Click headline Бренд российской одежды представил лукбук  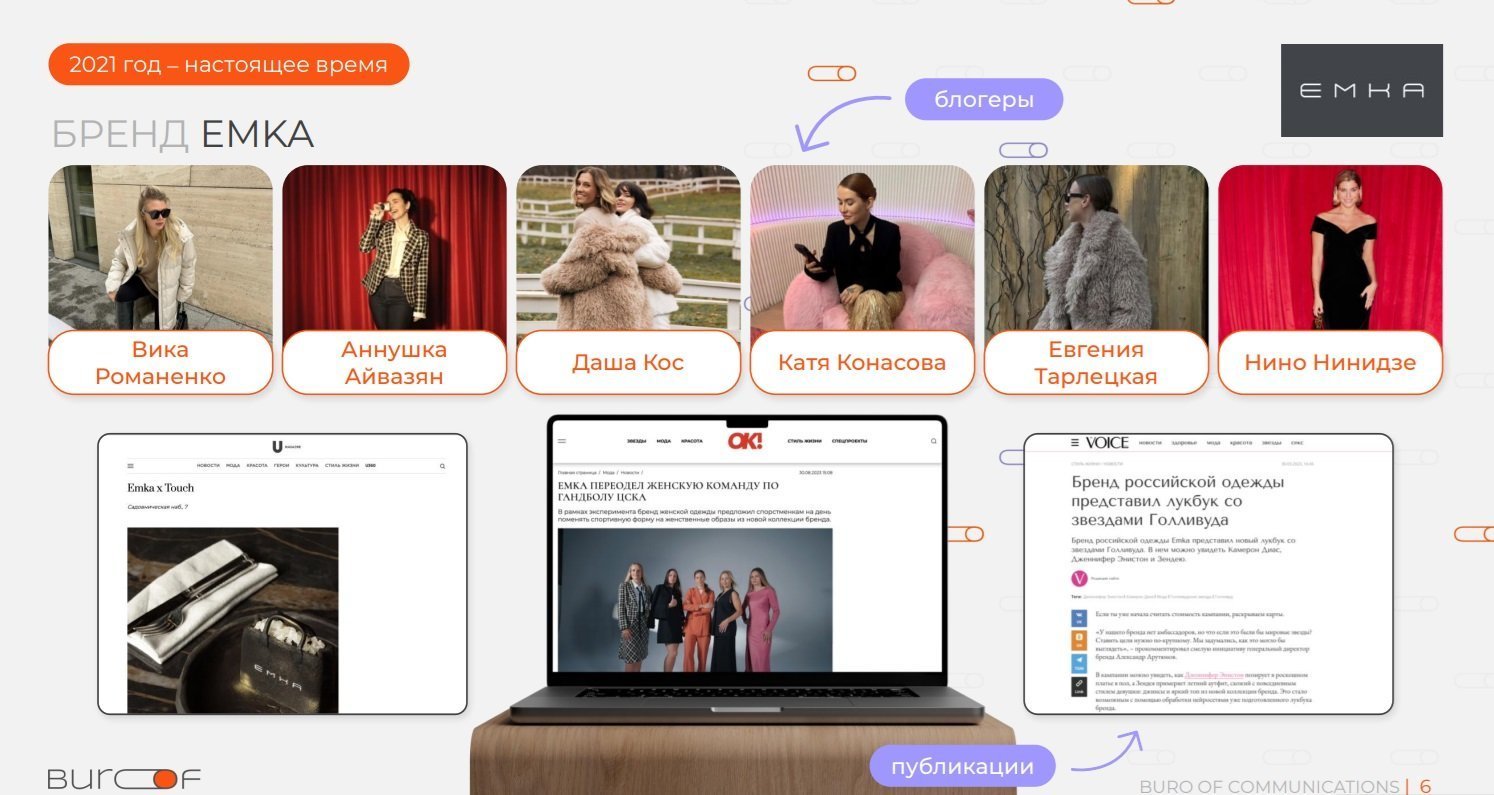click(x=1178, y=501)
